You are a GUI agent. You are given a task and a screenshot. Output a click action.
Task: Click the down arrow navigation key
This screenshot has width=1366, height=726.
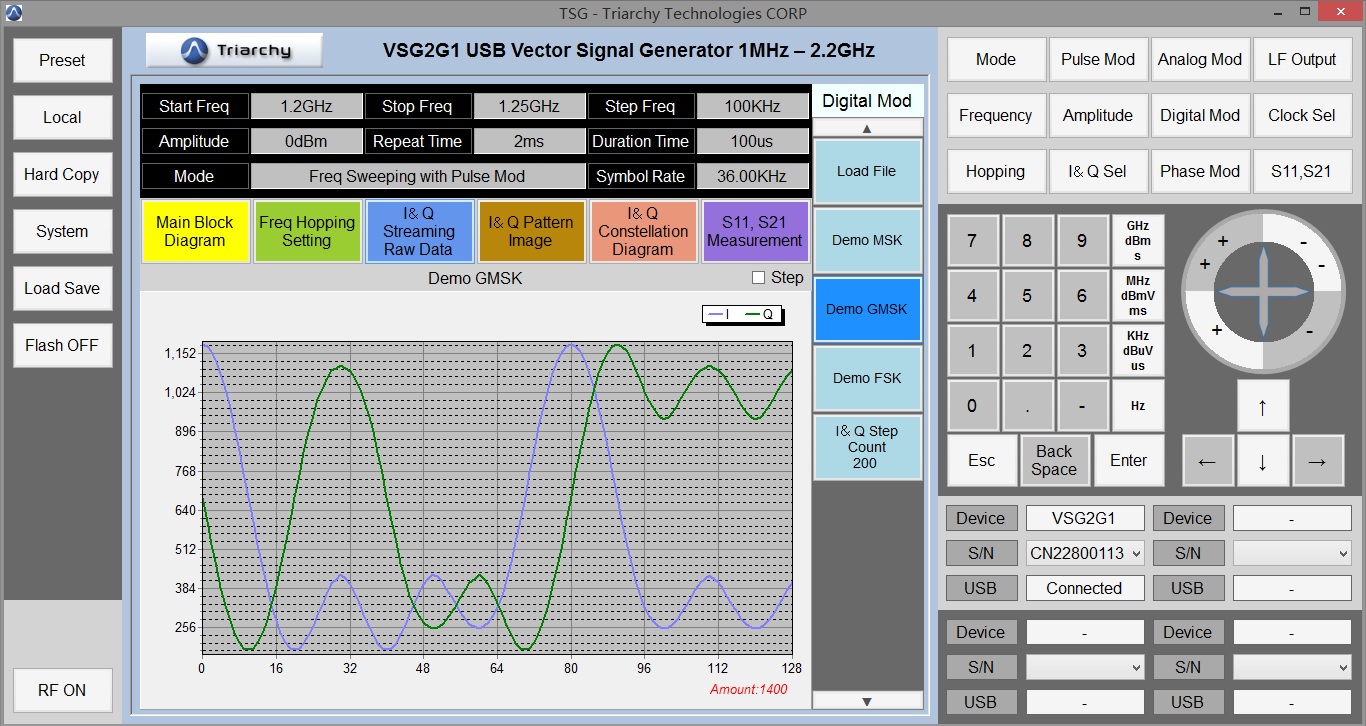coord(1262,461)
